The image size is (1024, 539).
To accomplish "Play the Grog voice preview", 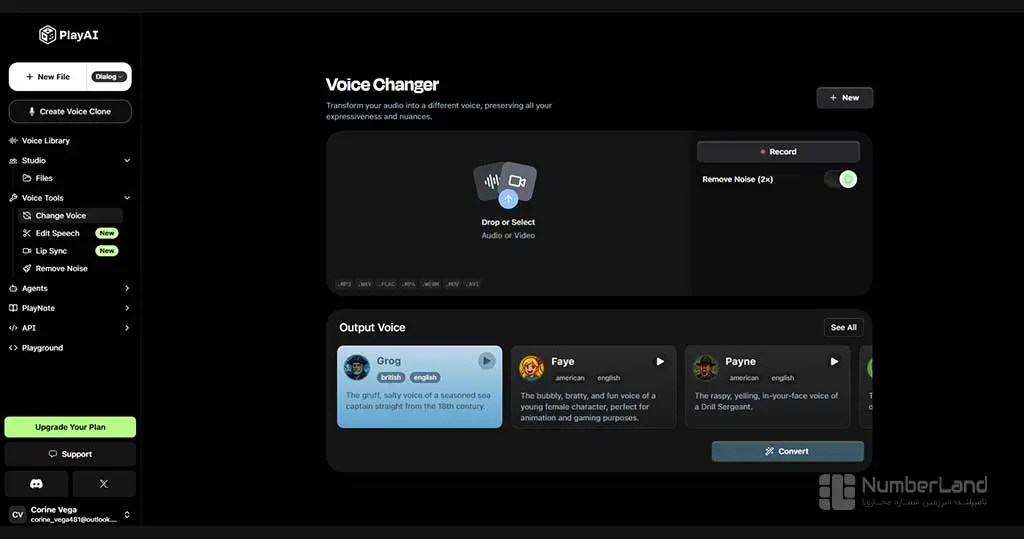I will (x=487, y=361).
